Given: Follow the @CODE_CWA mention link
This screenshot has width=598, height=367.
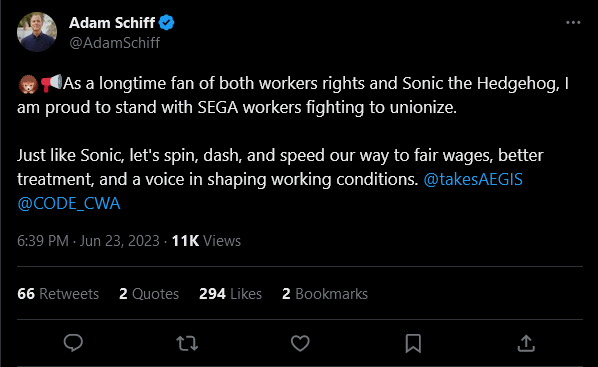Looking at the screenshot, I should 69,203.
